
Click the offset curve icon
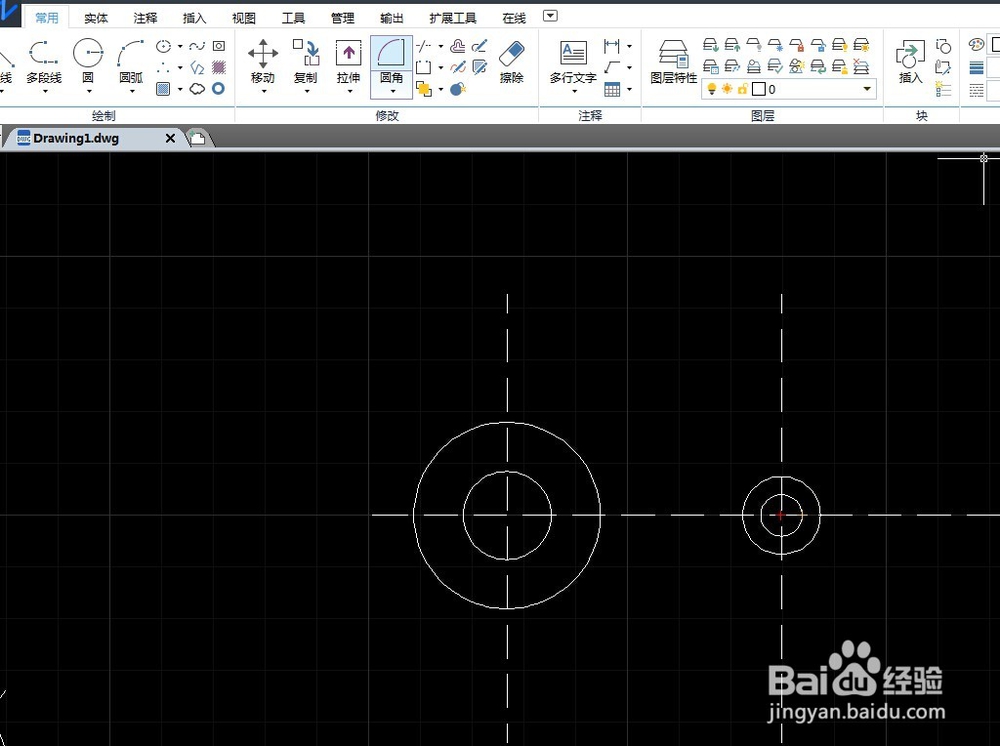(457, 46)
